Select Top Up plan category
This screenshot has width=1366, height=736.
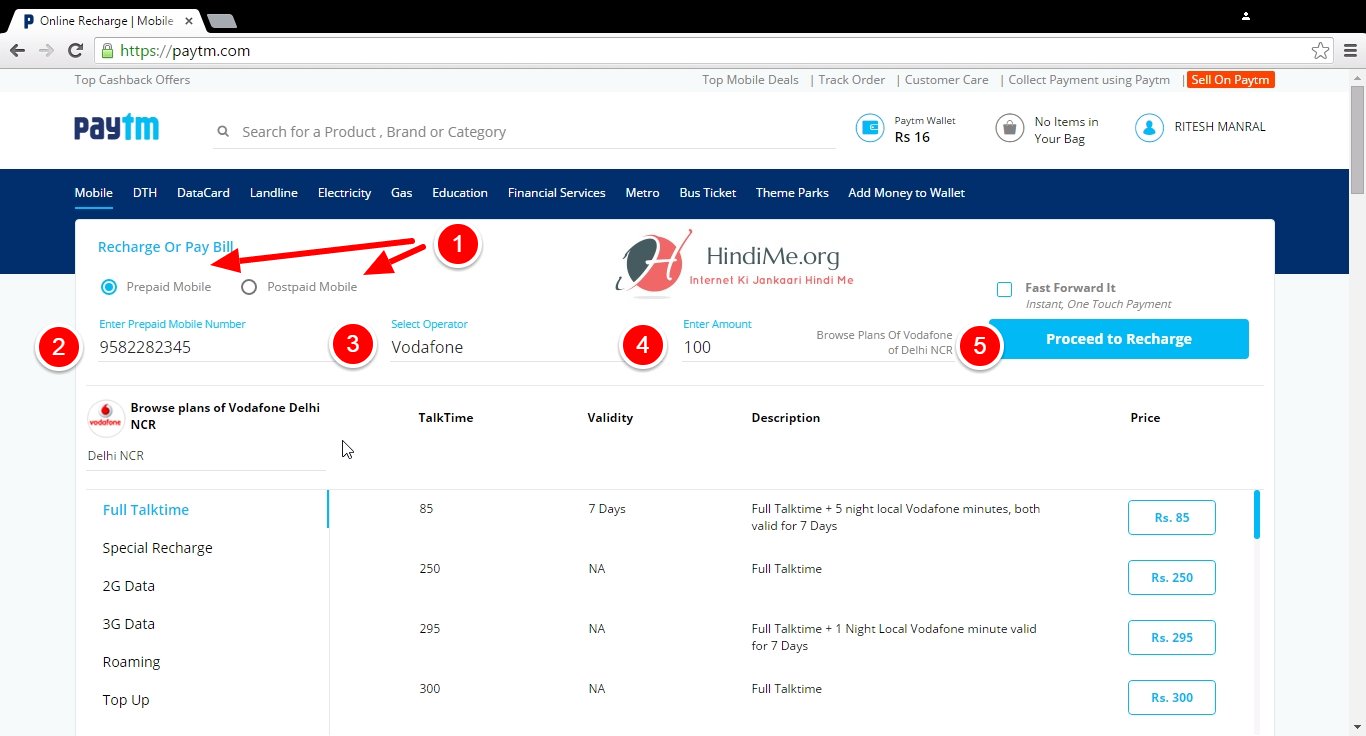(x=126, y=700)
